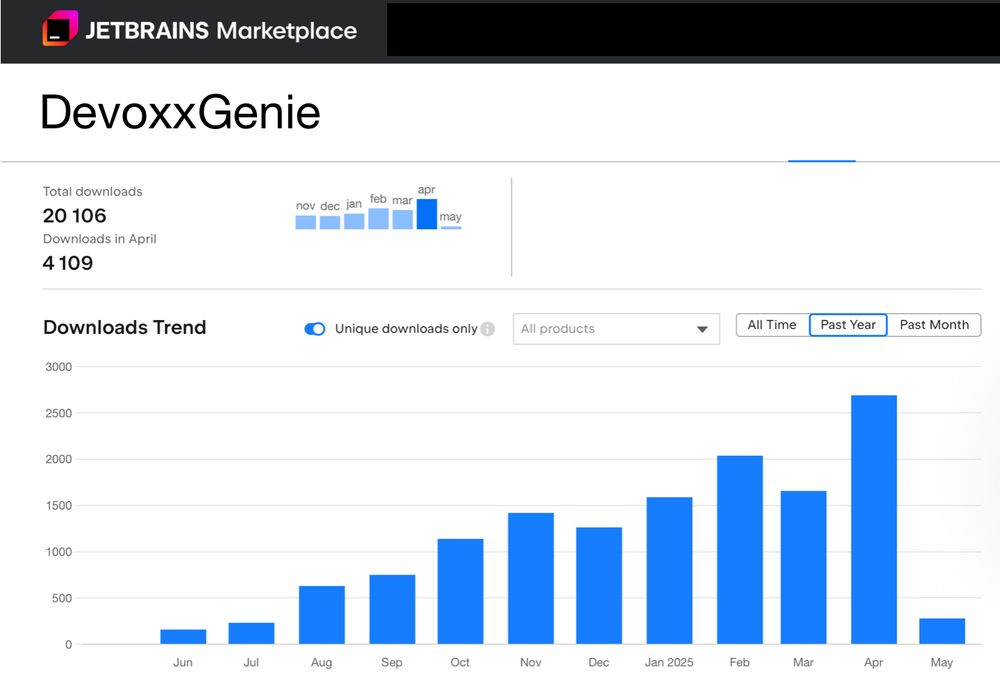The width and height of the screenshot is (1000, 691).
Task: Click the Jun bar in Downloads Trend
Action: (x=183, y=637)
